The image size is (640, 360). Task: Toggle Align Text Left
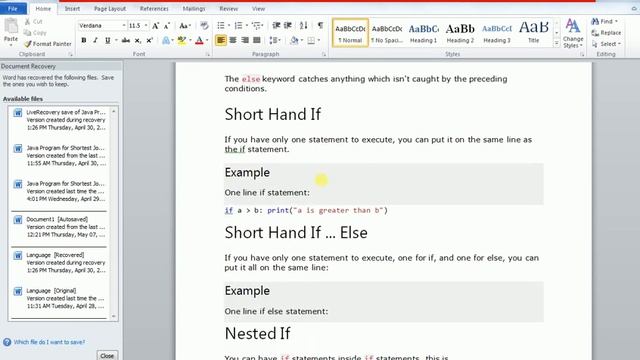(x=220, y=40)
